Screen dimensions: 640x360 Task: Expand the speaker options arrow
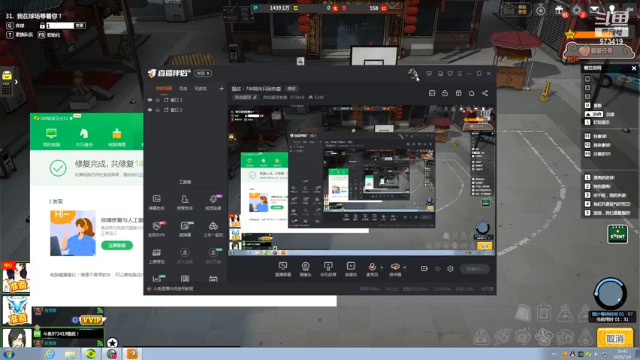point(404,268)
